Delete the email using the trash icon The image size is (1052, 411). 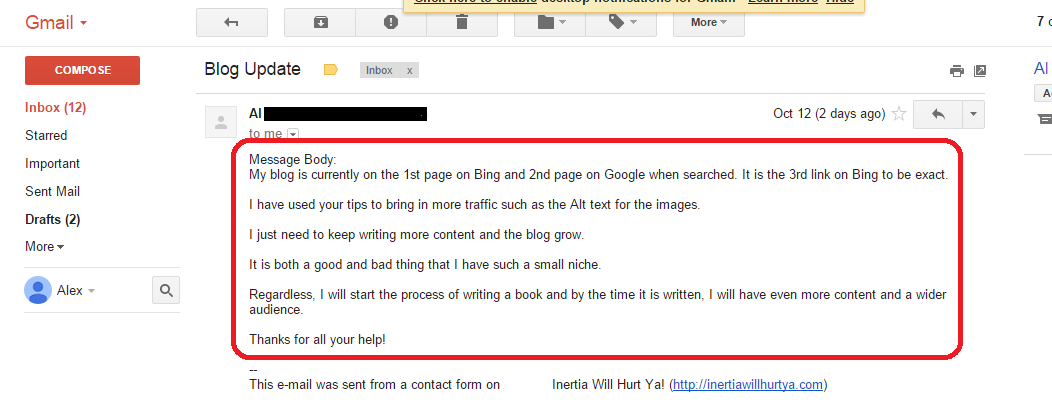click(462, 22)
